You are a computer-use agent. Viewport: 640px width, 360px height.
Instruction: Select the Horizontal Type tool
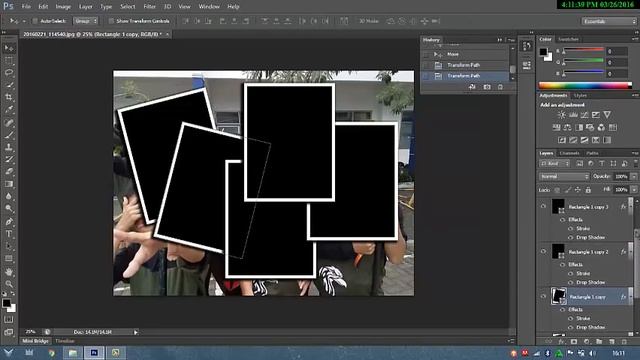[9, 234]
